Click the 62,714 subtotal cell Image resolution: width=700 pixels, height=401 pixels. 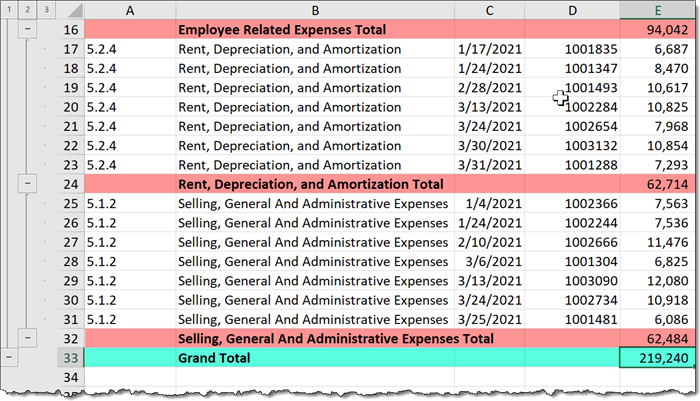(658, 184)
